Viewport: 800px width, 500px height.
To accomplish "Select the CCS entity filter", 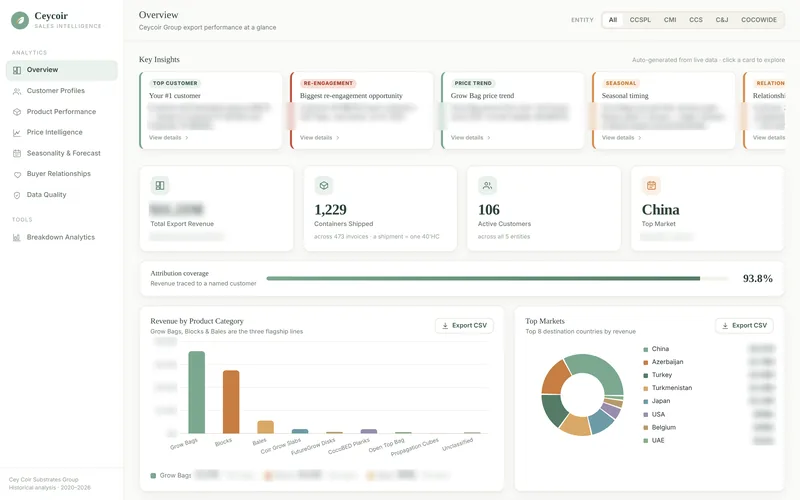I will point(695,20).
